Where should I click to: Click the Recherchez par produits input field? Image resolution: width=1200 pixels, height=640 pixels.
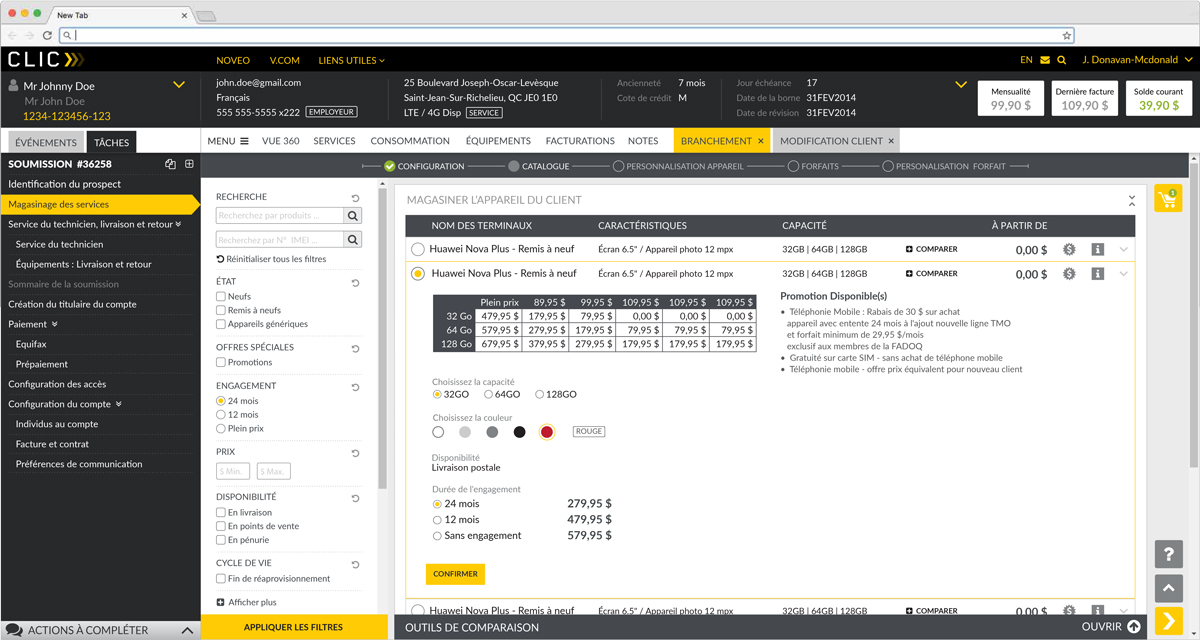(280, 216)
